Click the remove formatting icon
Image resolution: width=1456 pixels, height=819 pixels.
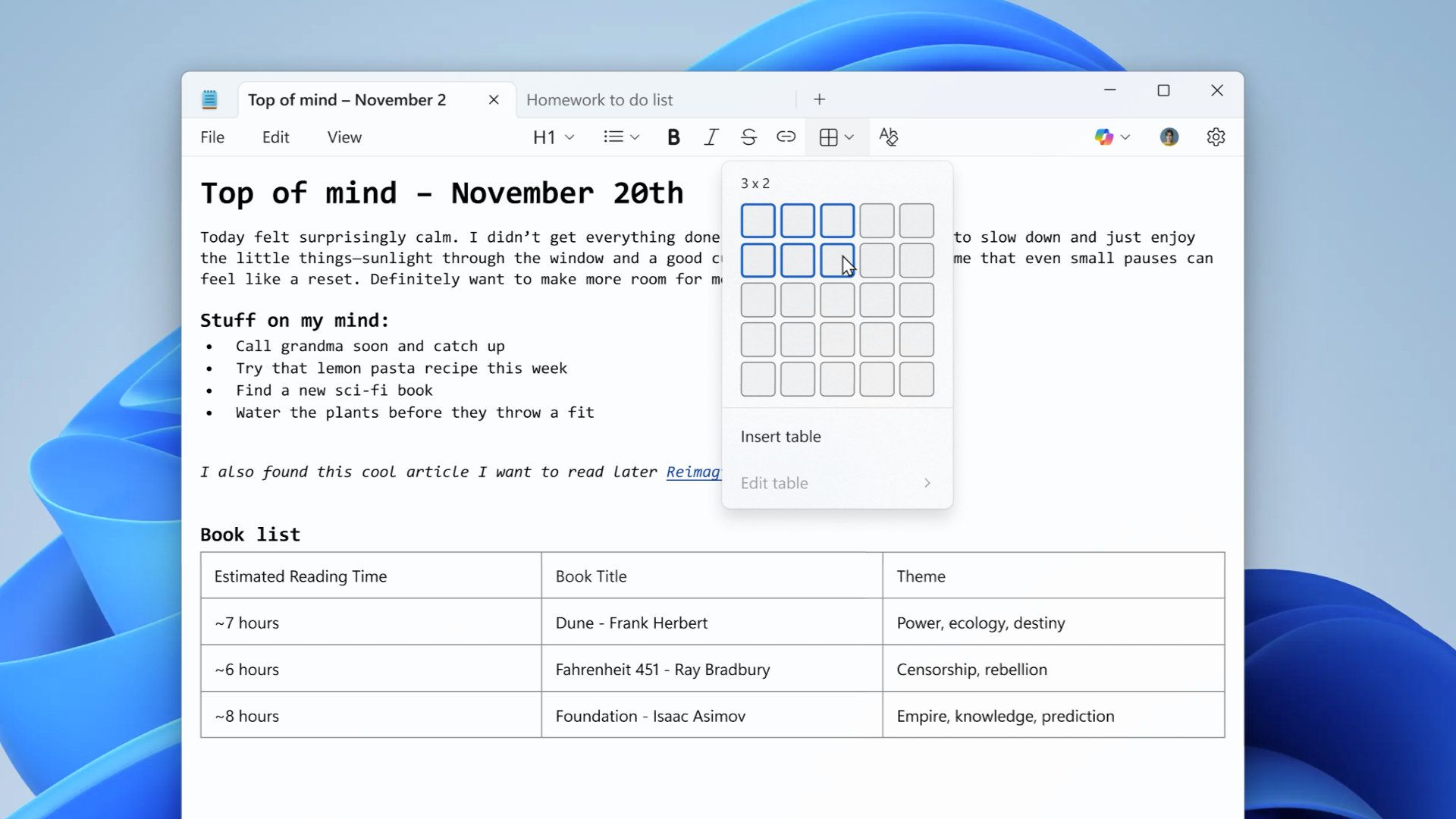tap(889, 137)
